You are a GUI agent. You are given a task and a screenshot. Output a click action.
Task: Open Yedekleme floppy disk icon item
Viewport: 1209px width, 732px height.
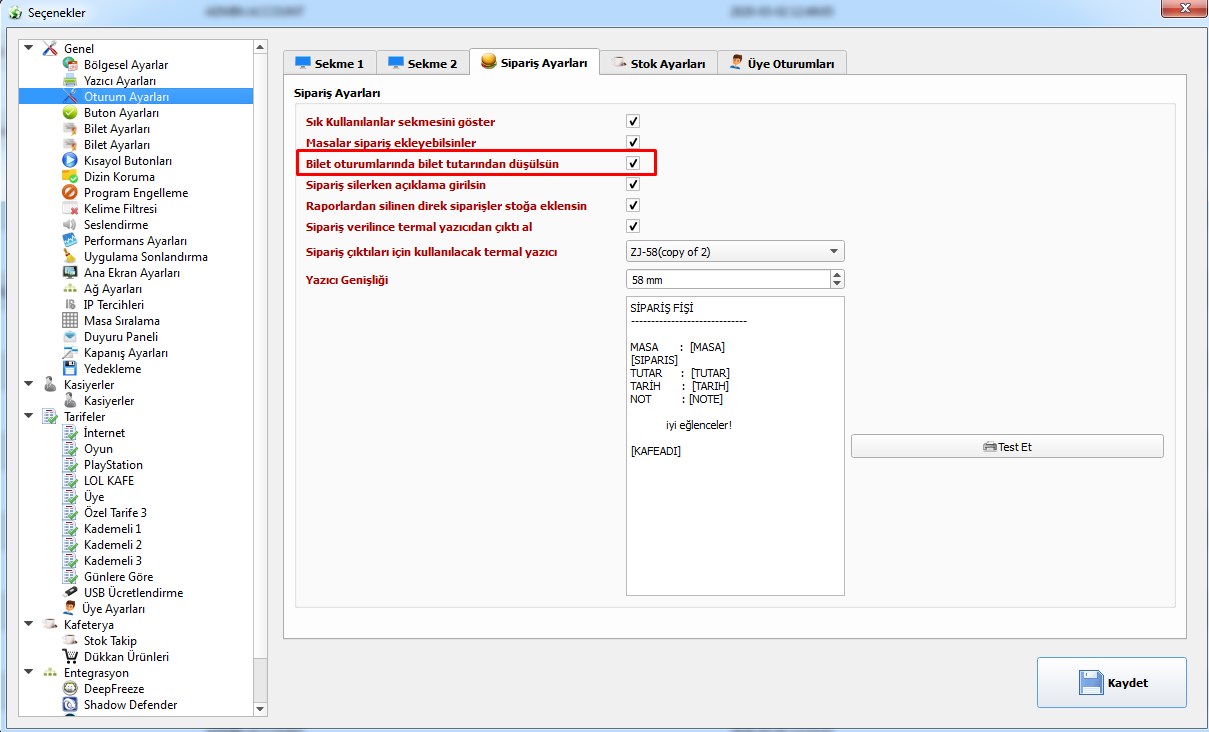click(x=70, y=369)
